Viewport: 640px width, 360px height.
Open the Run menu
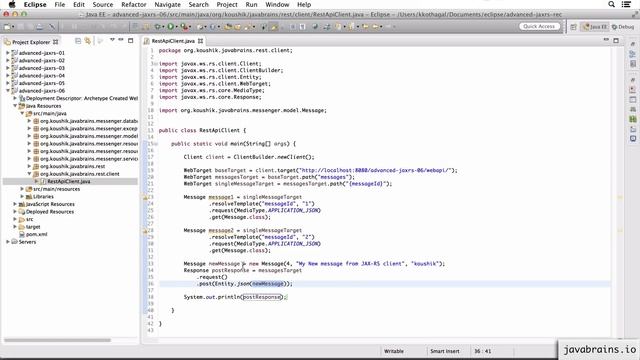(x=251, y=4)
